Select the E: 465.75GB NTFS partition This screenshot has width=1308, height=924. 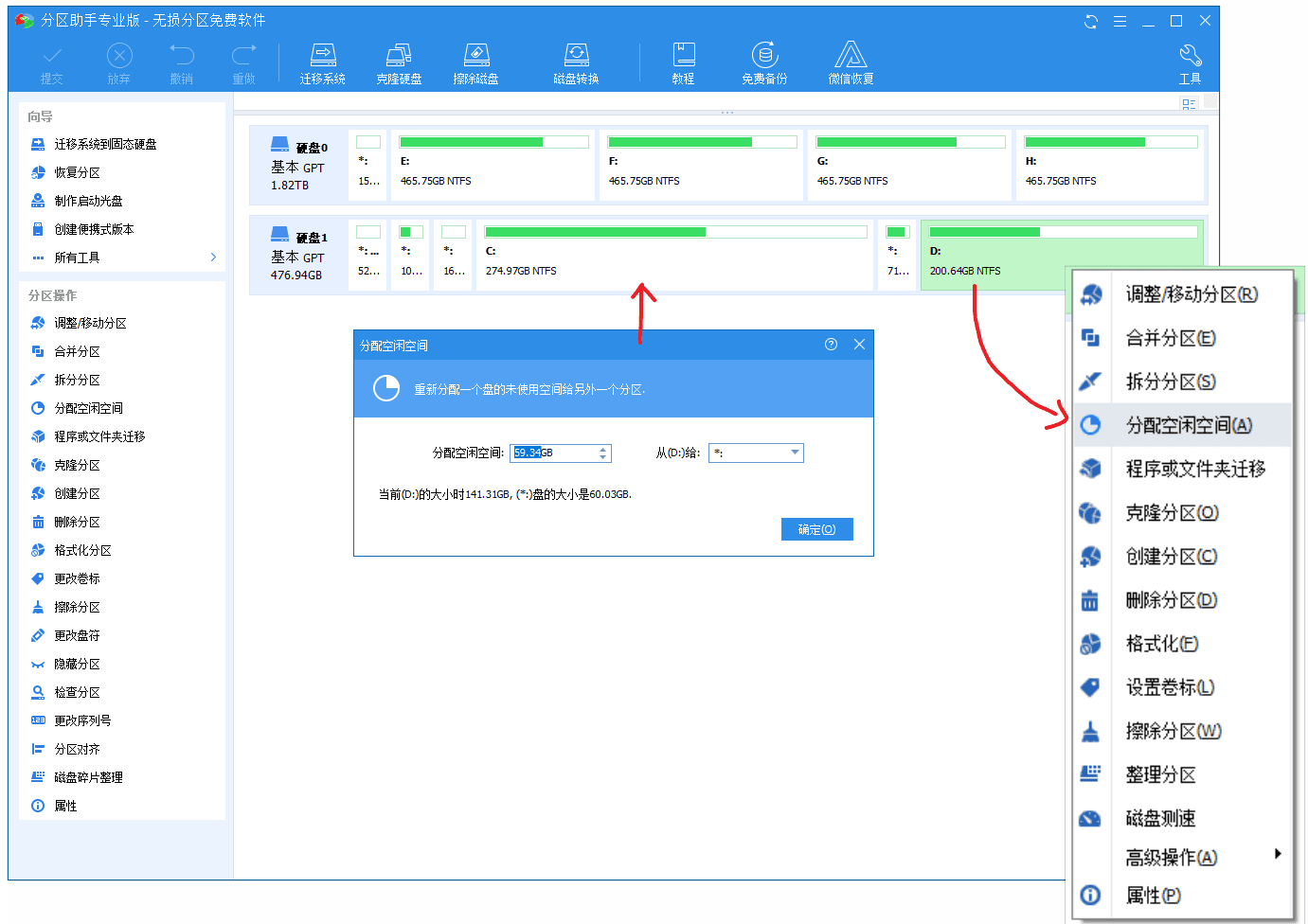493,165
